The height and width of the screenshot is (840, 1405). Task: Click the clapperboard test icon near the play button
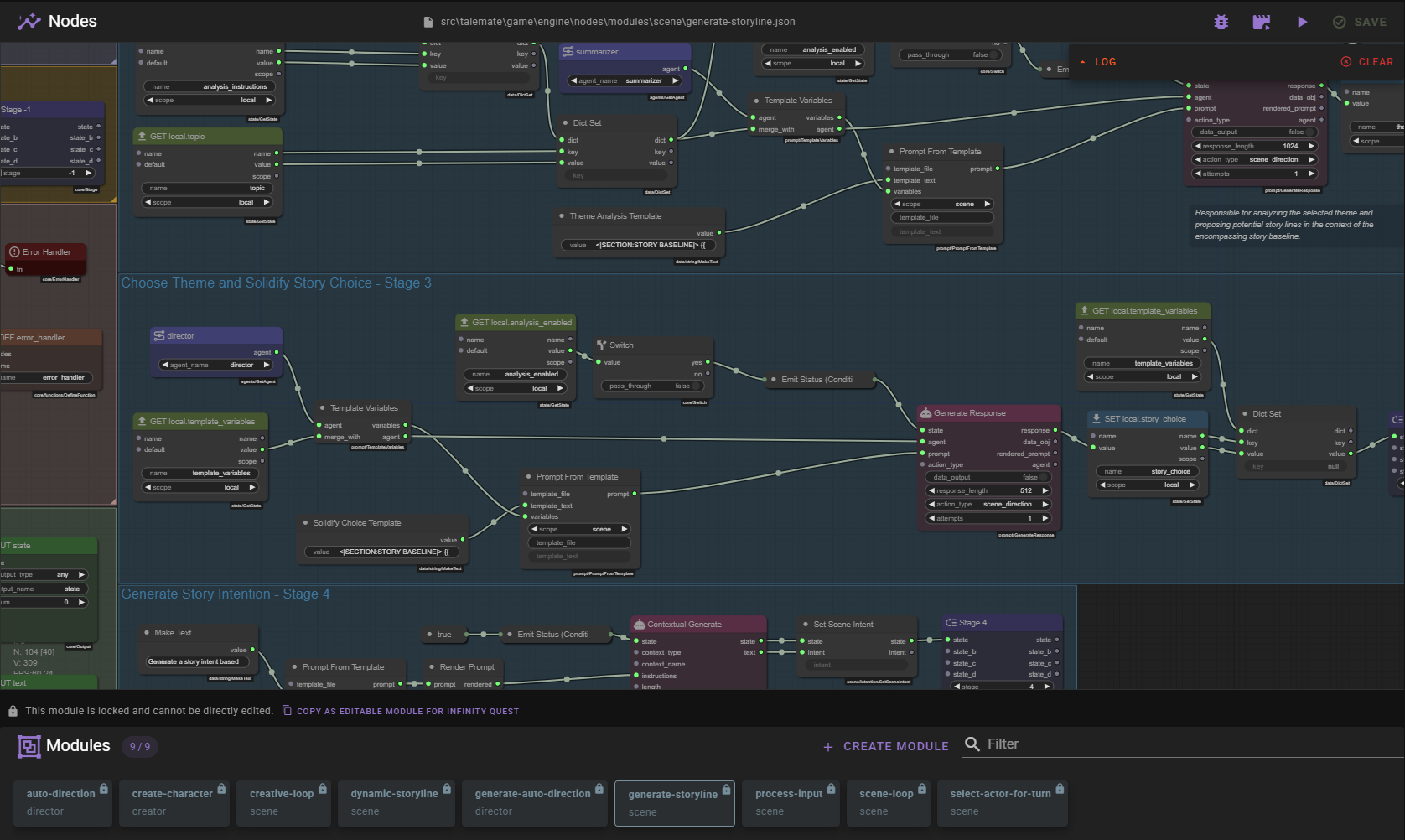tap(1261, 22)
